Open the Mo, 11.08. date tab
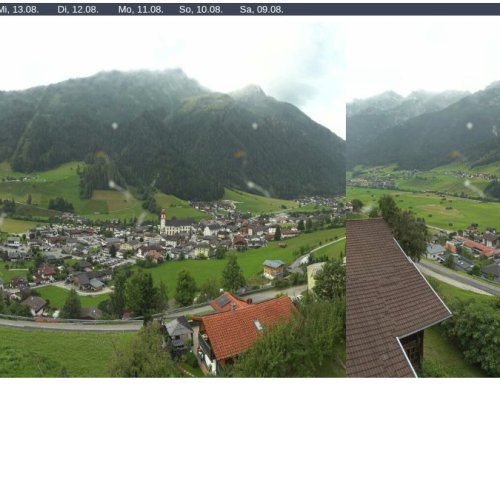 point(141,10)
